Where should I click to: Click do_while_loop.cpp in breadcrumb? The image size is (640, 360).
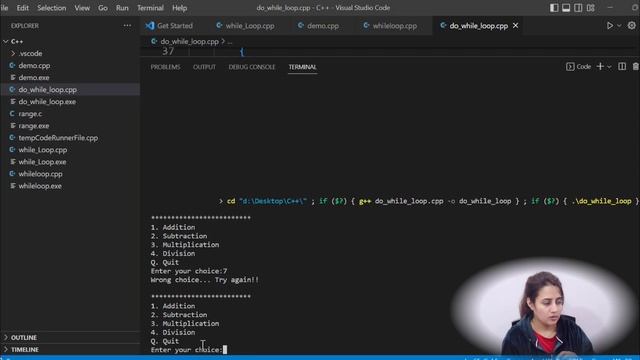click(x=189, y=42)
